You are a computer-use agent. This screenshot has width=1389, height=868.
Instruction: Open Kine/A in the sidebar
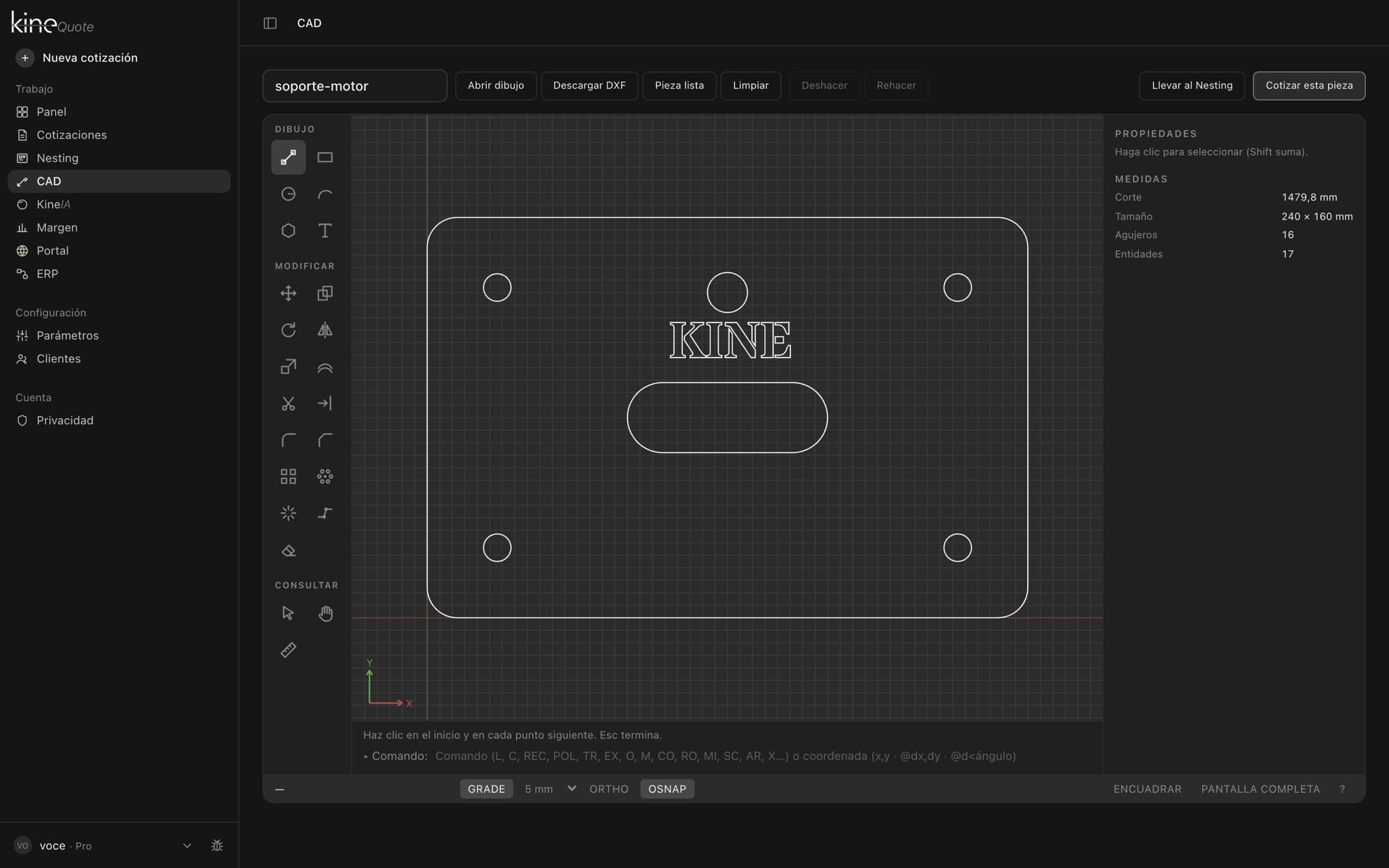click(x=119, y=204)
